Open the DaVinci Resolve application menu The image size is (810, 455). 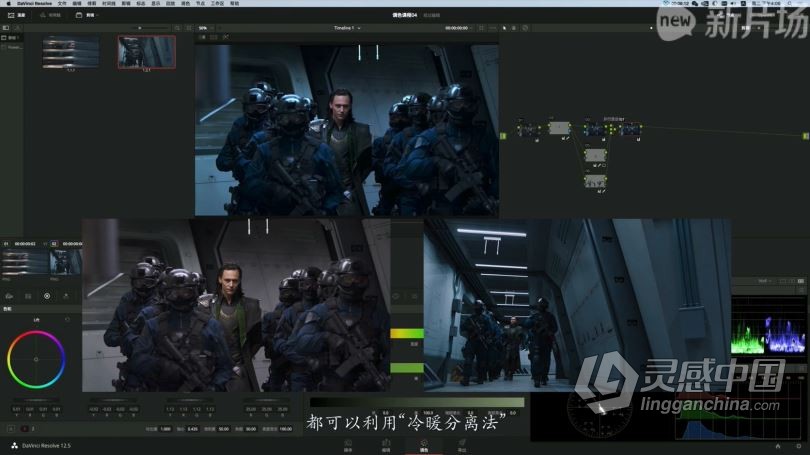tap(34, 3)
